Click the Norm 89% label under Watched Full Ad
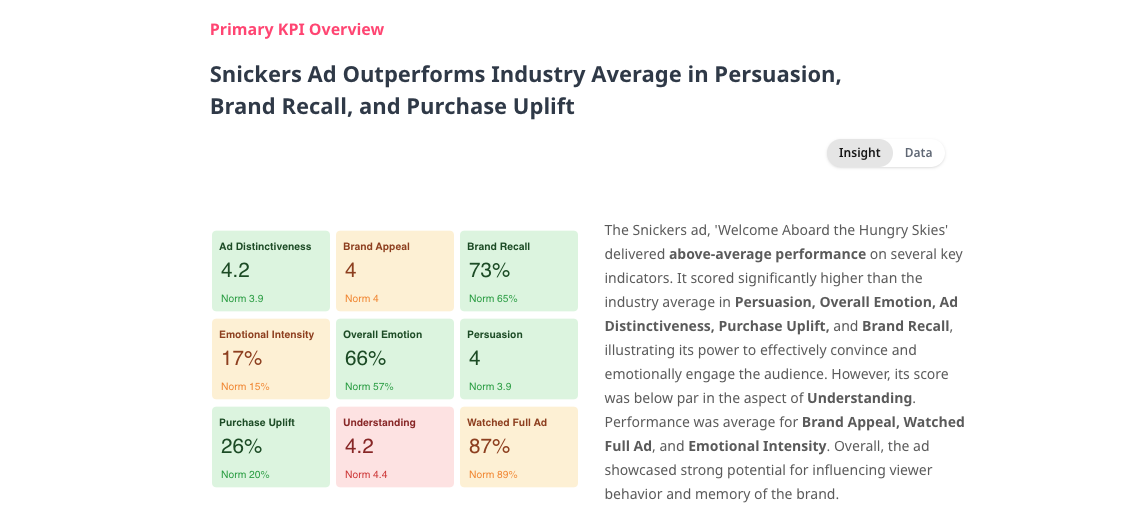This screenshot has height=531, width=1139. coord(493,475)
